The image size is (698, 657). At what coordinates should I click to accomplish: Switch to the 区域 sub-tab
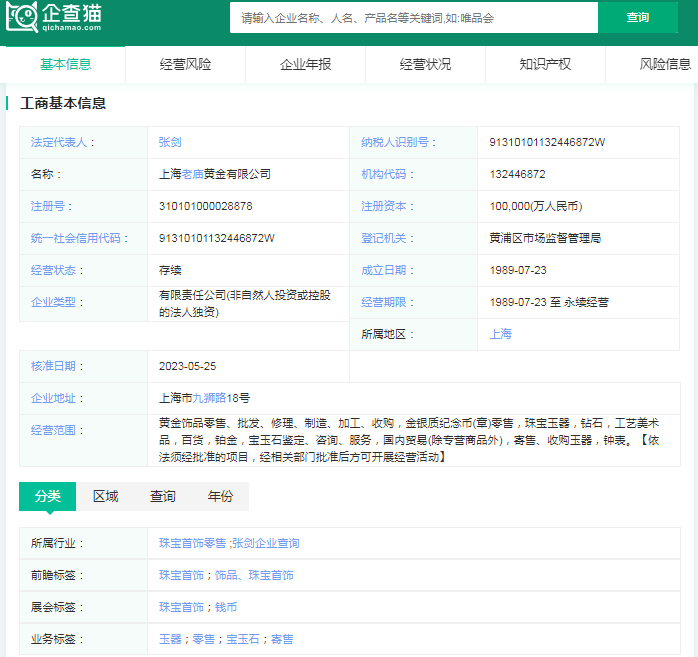(105, 496)
